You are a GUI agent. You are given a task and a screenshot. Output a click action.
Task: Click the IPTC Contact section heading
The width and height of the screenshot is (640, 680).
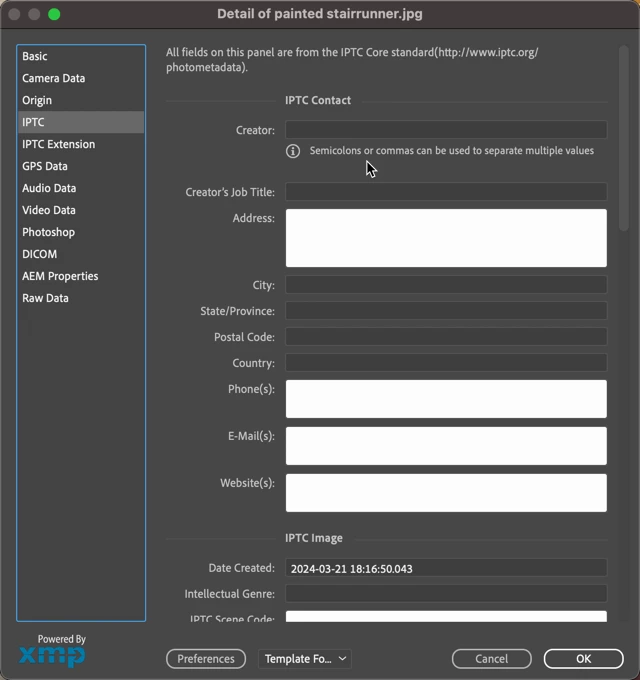pos(318,100)
